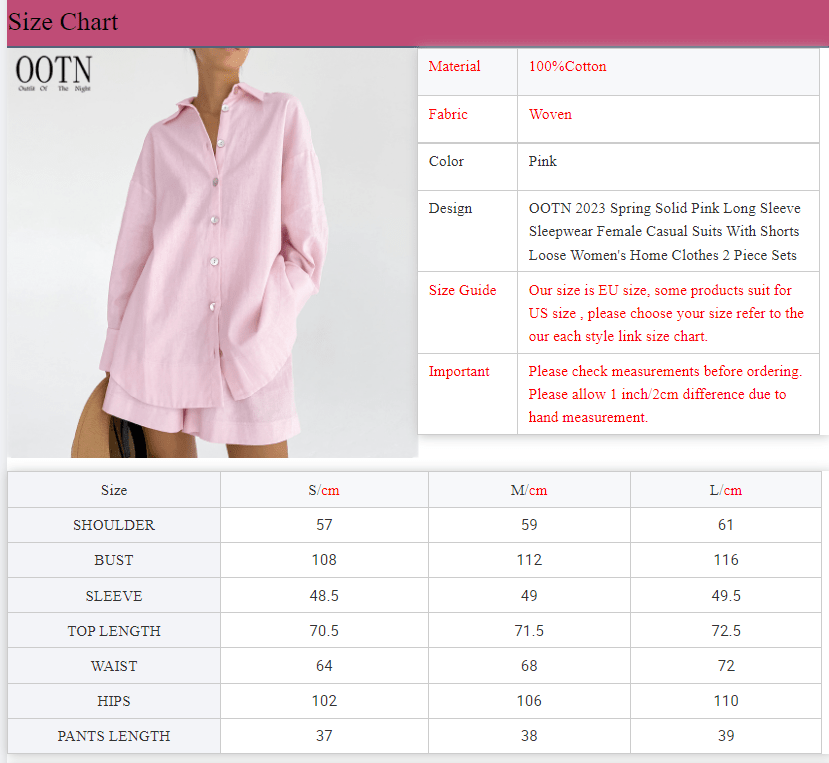Click the Color row showing Pink

tap(446, 161)
